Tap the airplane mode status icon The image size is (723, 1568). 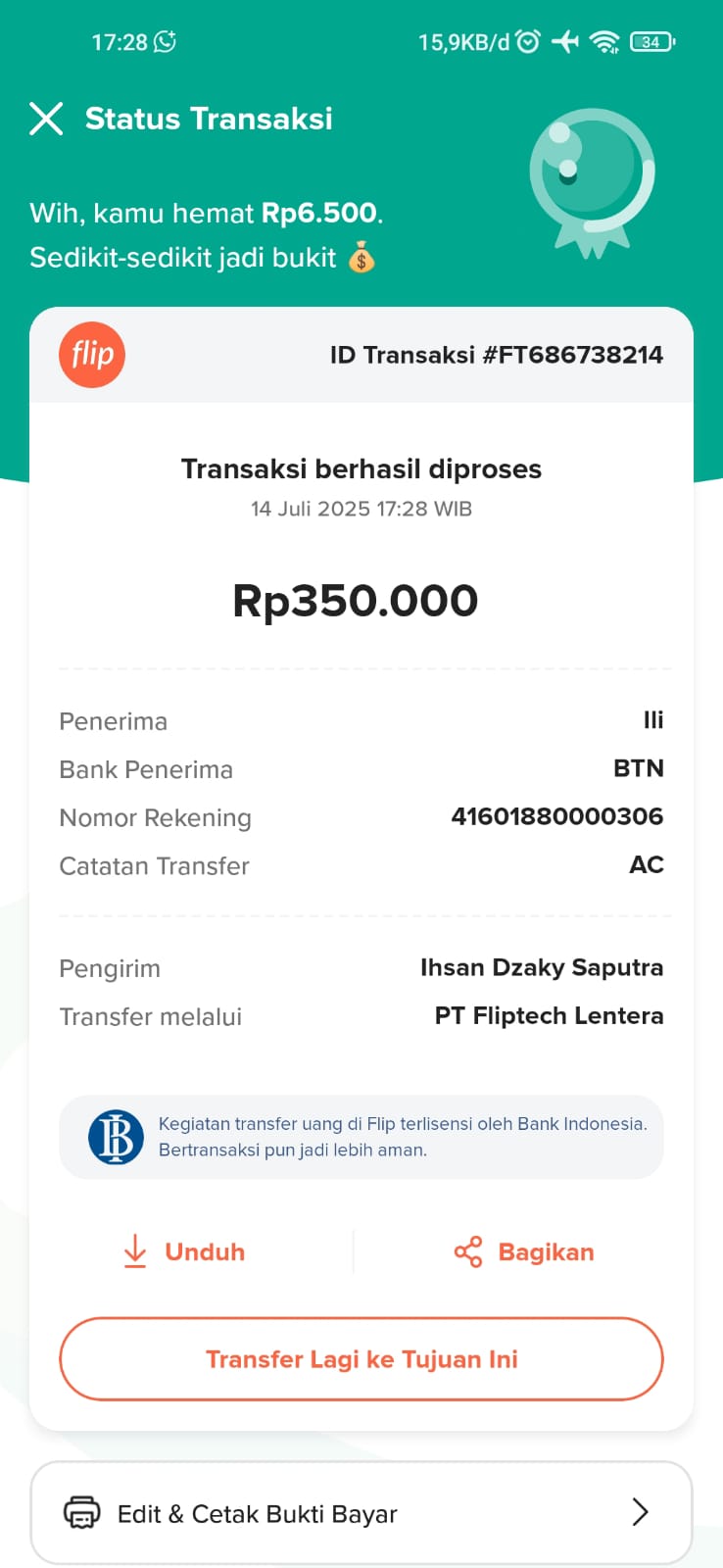[565, 41]
